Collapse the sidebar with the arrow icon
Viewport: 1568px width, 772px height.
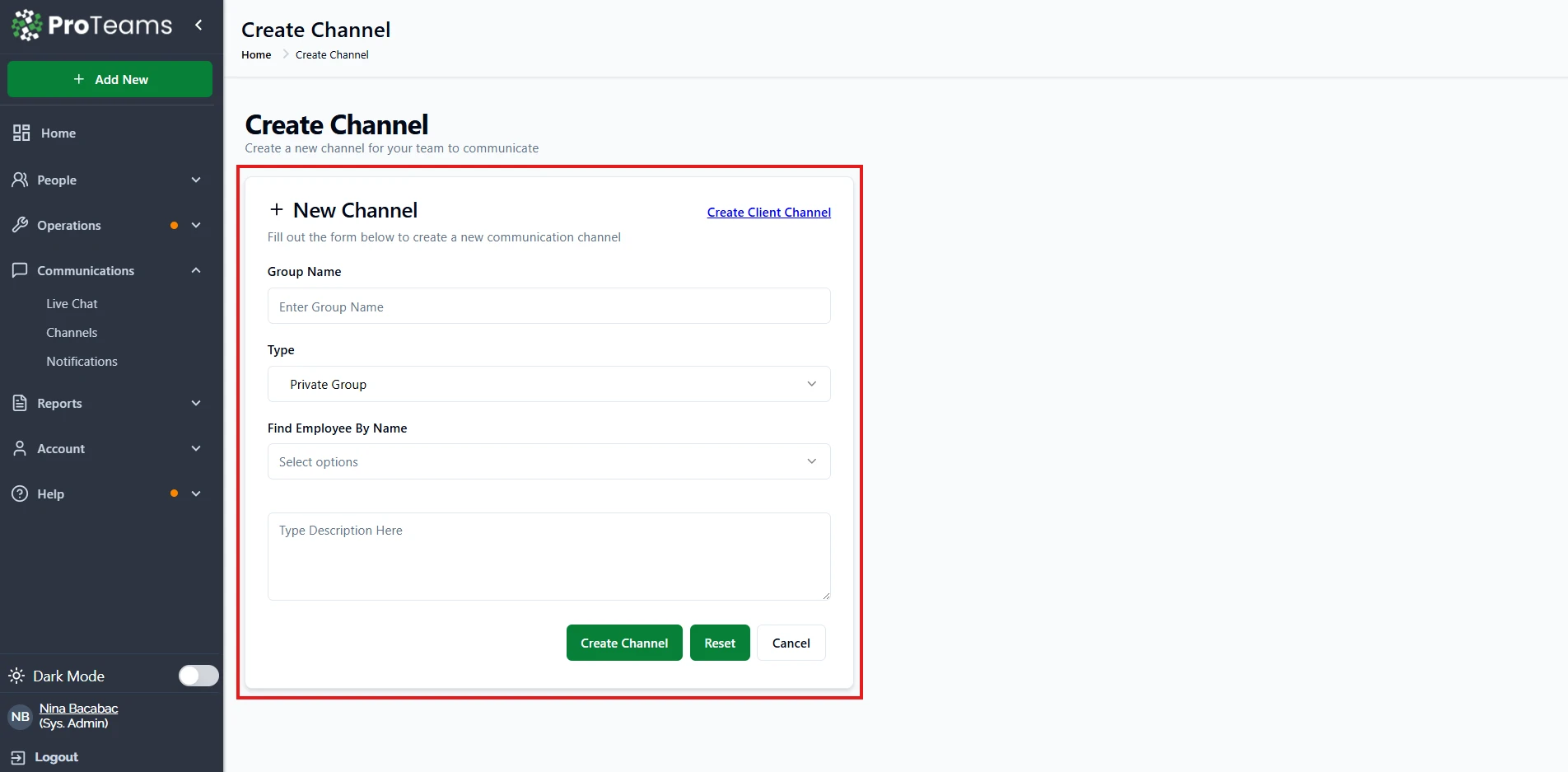click(198, 26)
